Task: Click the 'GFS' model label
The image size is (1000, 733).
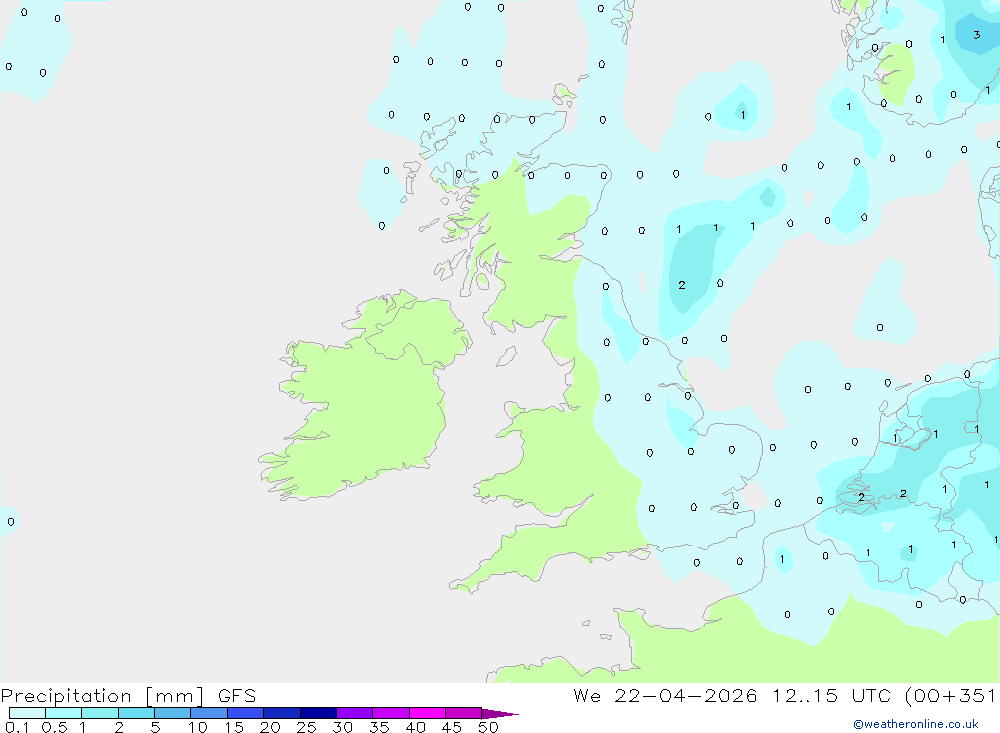Action: click(237, 695)
